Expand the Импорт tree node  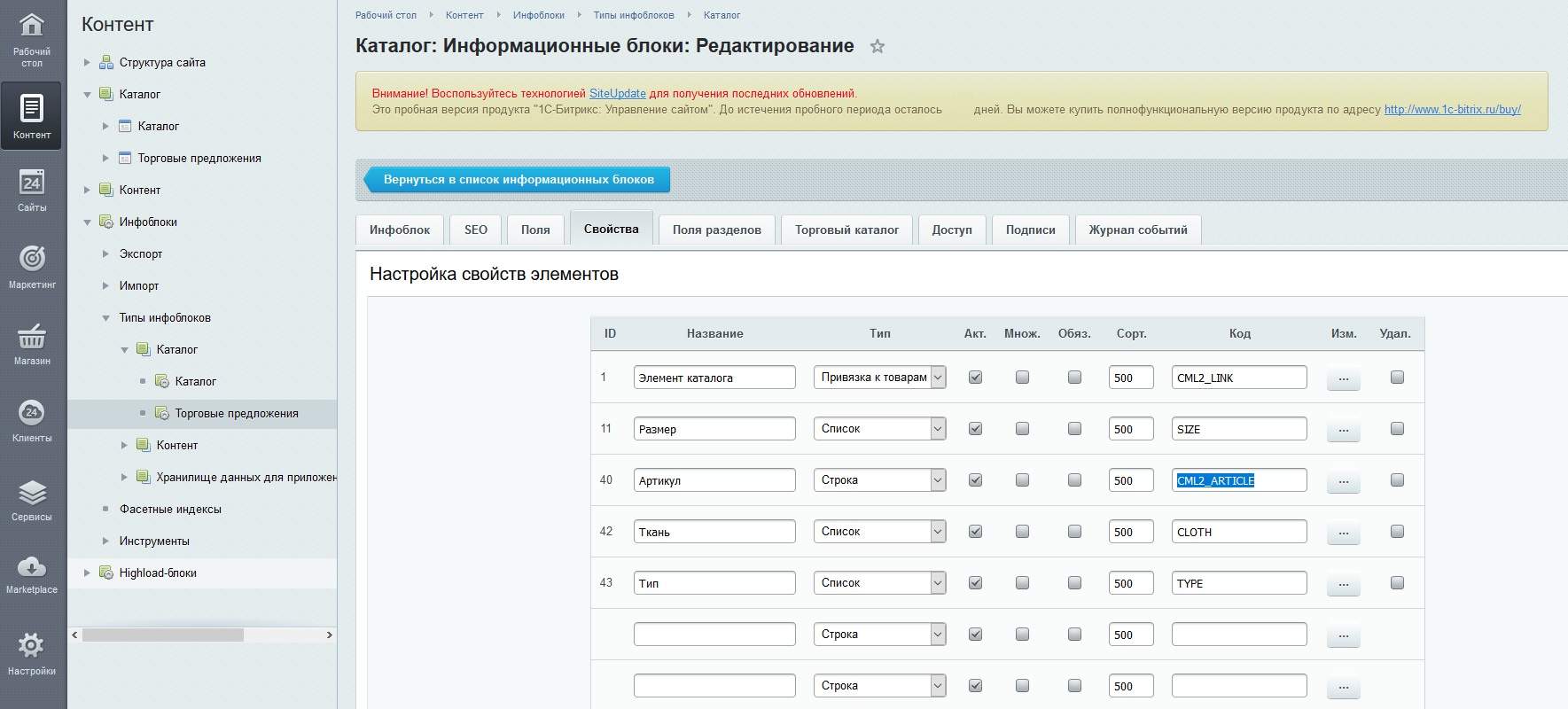105,285
